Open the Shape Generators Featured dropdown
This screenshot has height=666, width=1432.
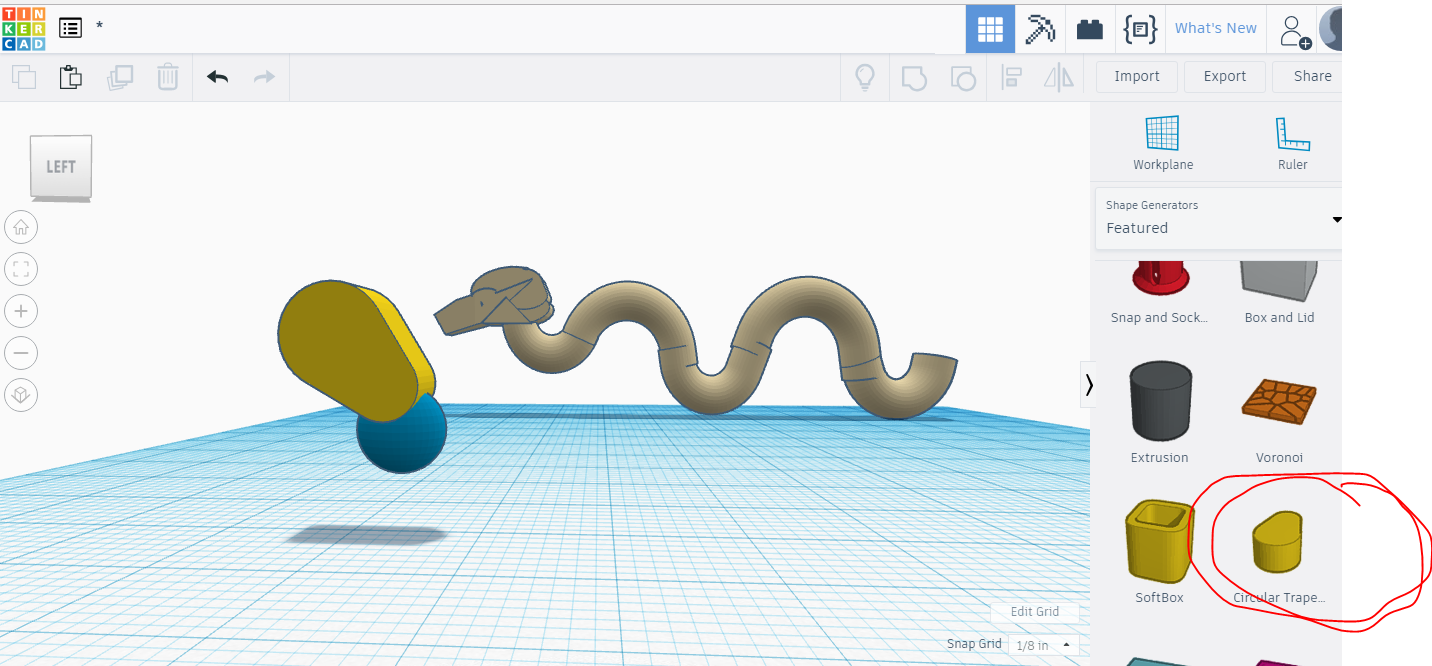(x=1219, y=218)
